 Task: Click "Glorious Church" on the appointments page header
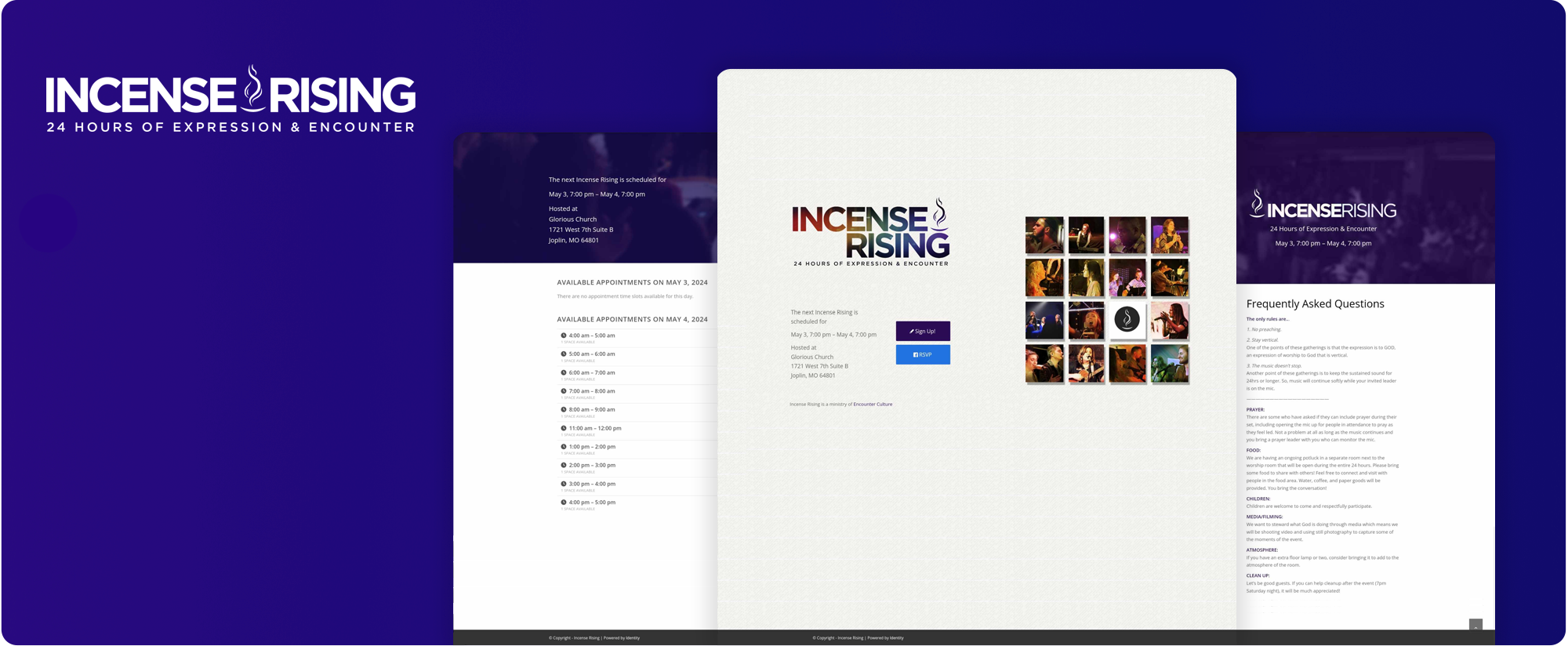click(x=572, y=220)
